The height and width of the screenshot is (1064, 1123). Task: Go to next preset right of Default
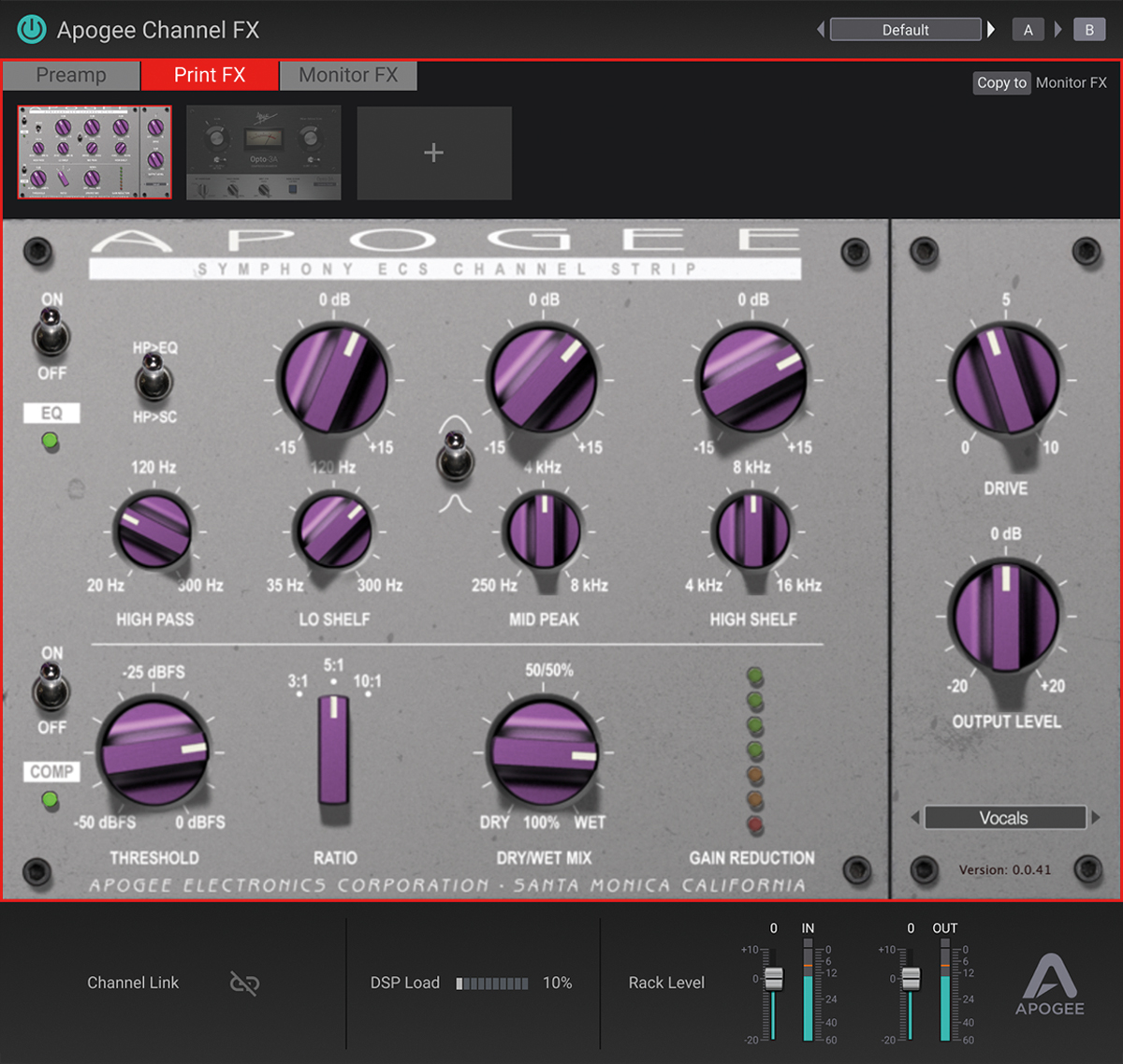coord(991,29)
